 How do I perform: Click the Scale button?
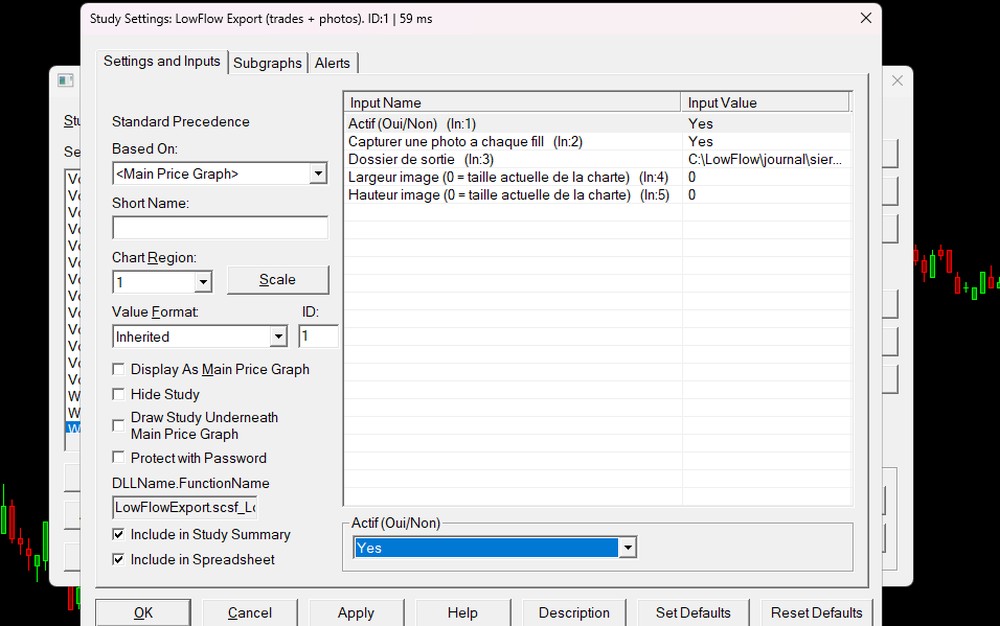(x=277, y=280)
